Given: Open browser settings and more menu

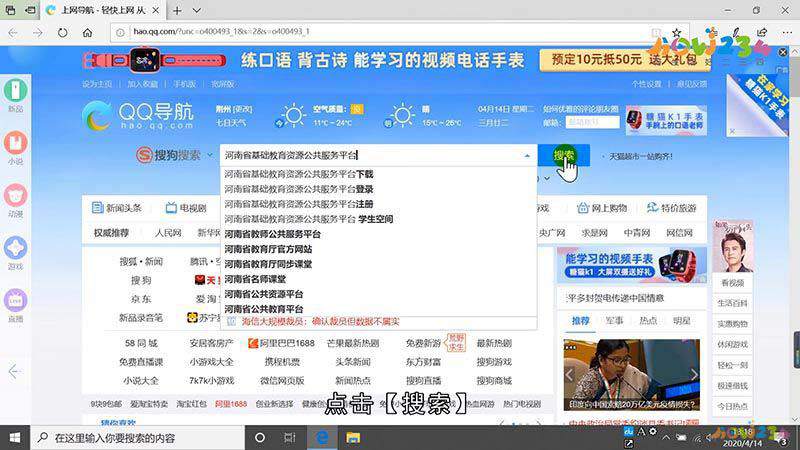Looking at the screenshot, I should (x=787, y=33).
